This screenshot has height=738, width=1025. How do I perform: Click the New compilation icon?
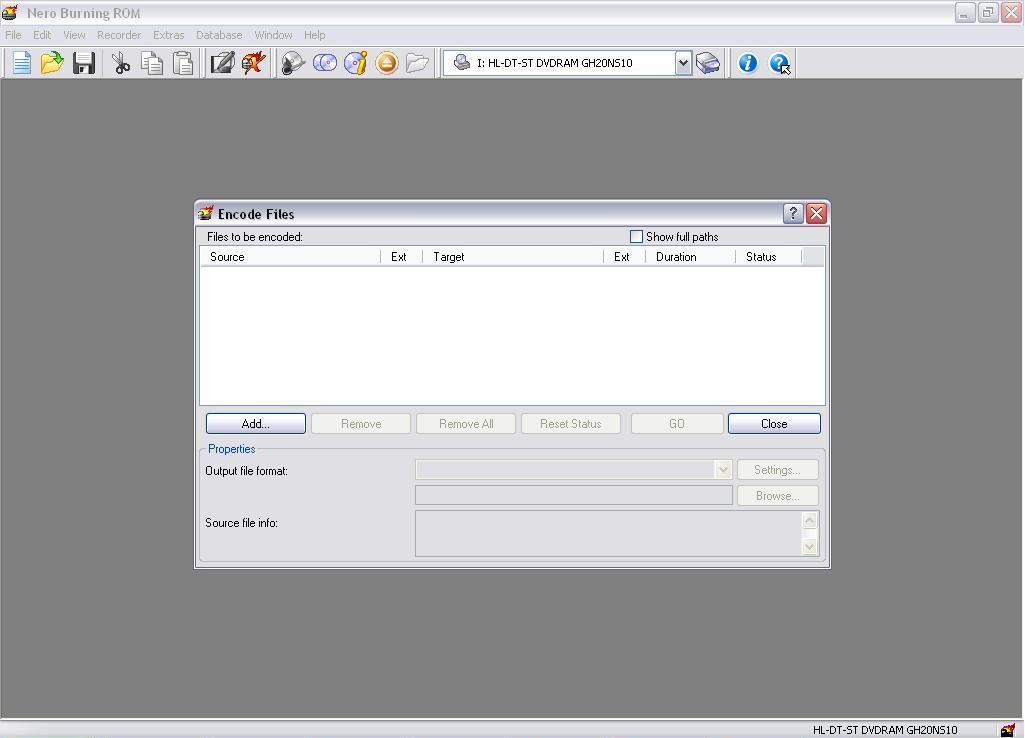21,63
